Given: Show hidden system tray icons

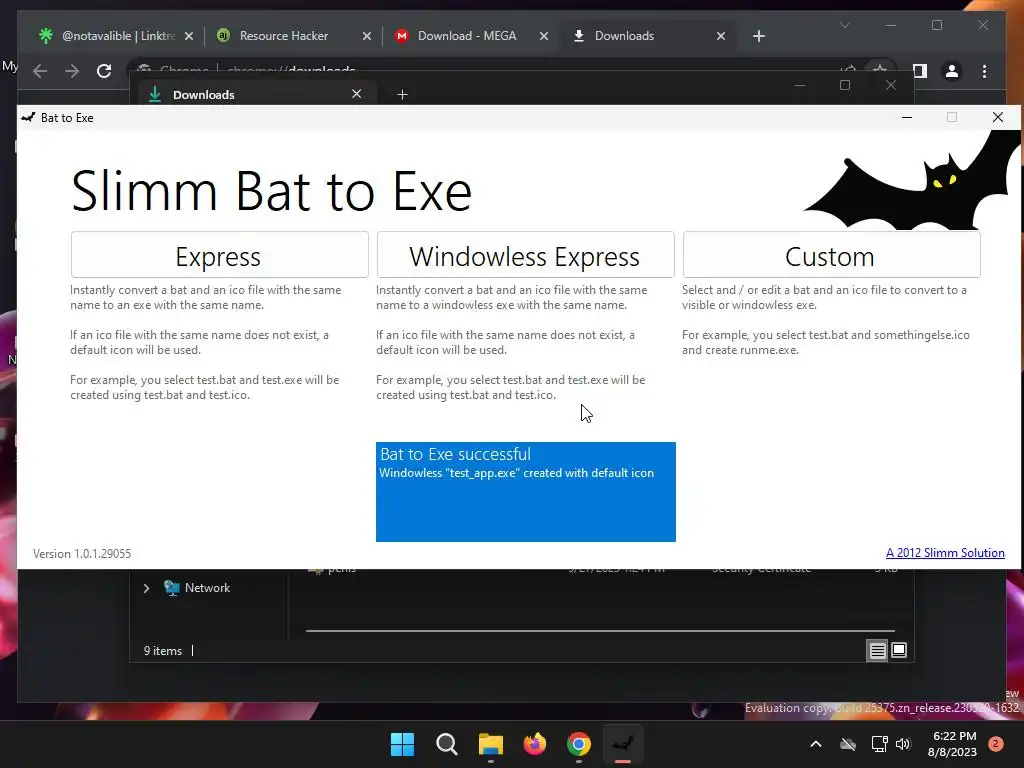Looking at the screenshot, I should click(816, 744).
